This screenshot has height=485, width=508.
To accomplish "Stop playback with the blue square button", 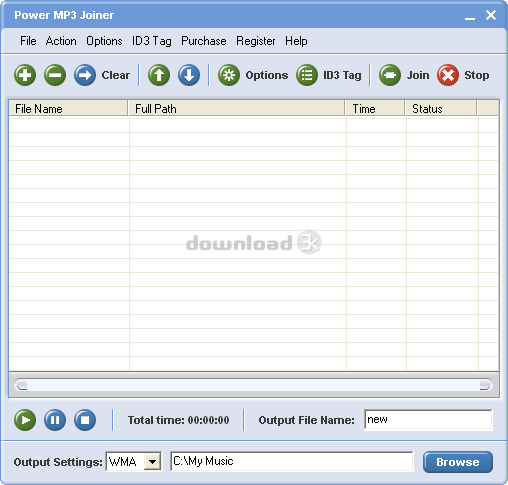I will click(x=85, y=420).
